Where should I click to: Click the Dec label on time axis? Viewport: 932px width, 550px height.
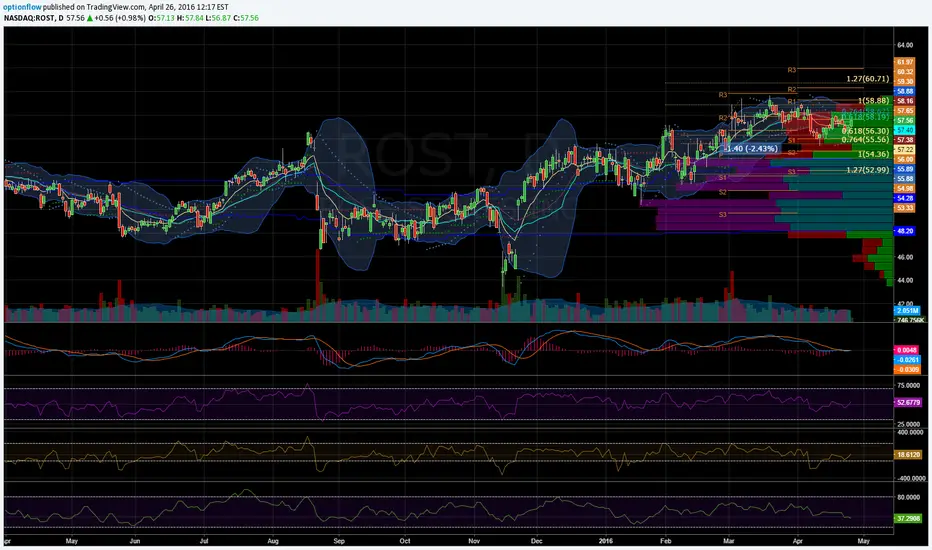[x=537, y=541]
